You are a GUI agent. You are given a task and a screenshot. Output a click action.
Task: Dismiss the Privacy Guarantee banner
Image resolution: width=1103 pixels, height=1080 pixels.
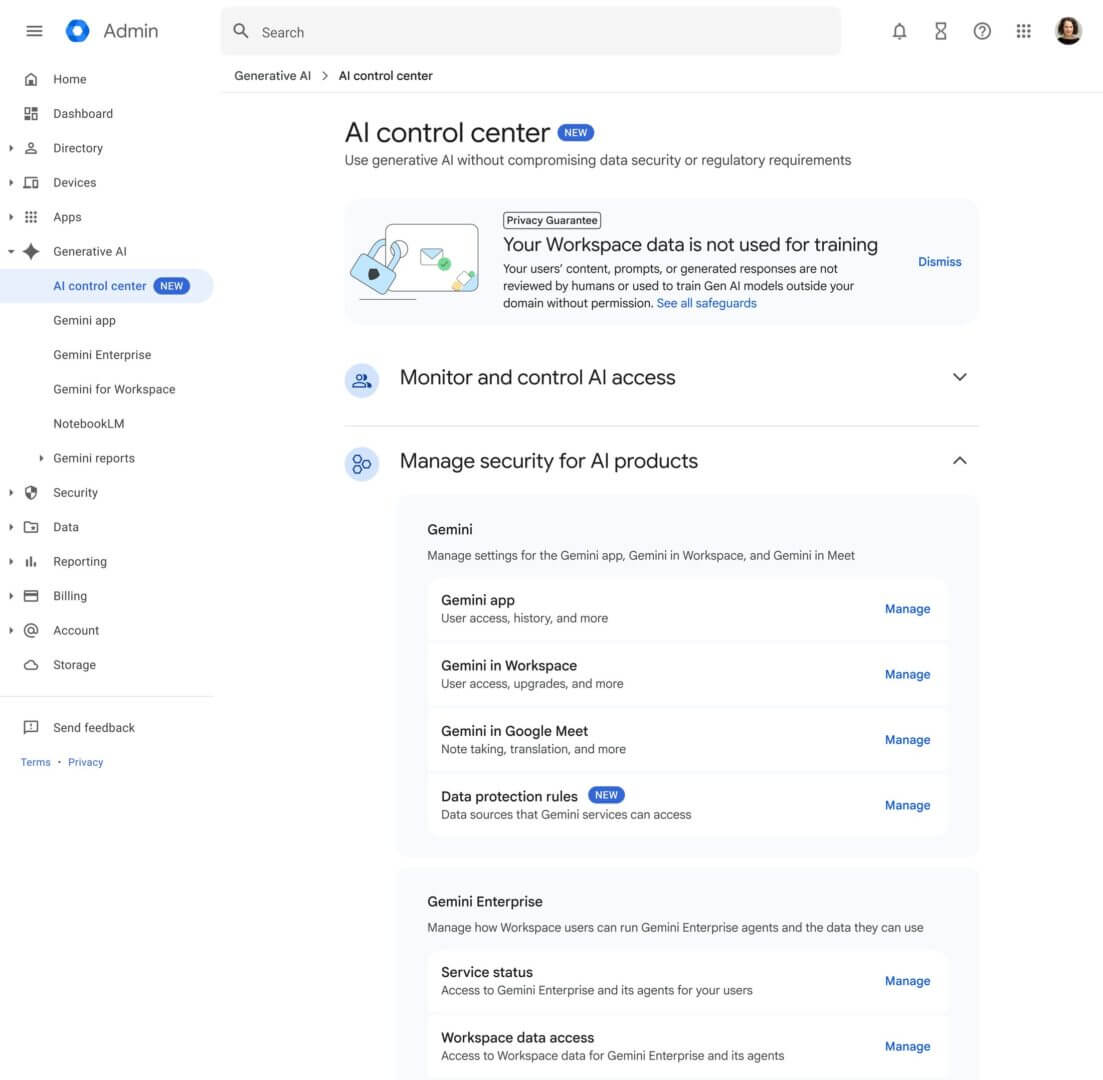coord(939,262)
